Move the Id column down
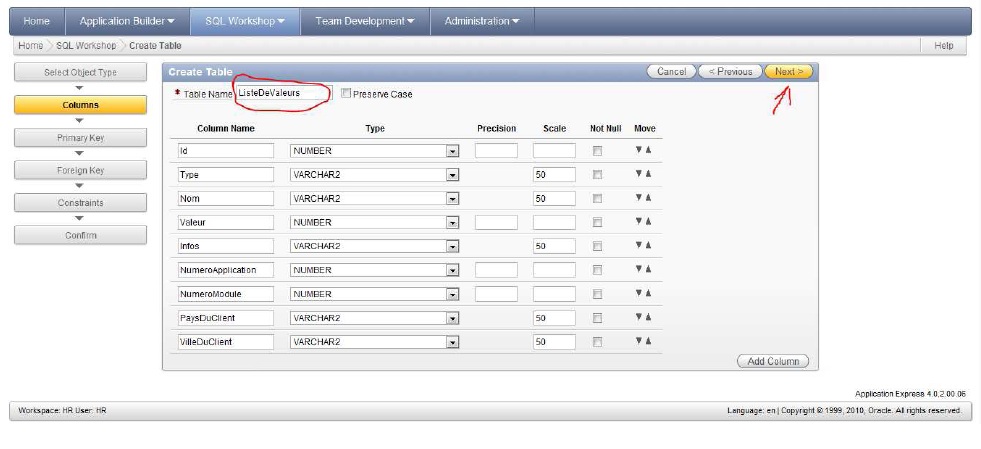 coord(639,150)
